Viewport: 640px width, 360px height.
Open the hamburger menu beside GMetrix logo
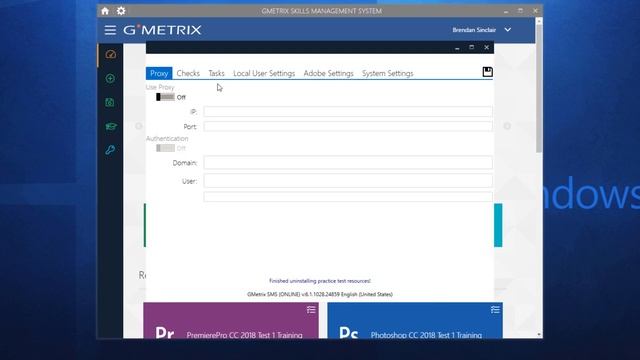110,30
